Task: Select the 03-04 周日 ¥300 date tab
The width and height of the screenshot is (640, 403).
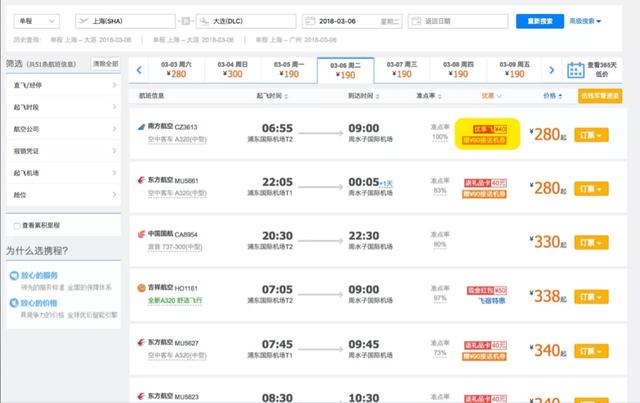Action: pyautogui.click(x=233, y=70)
